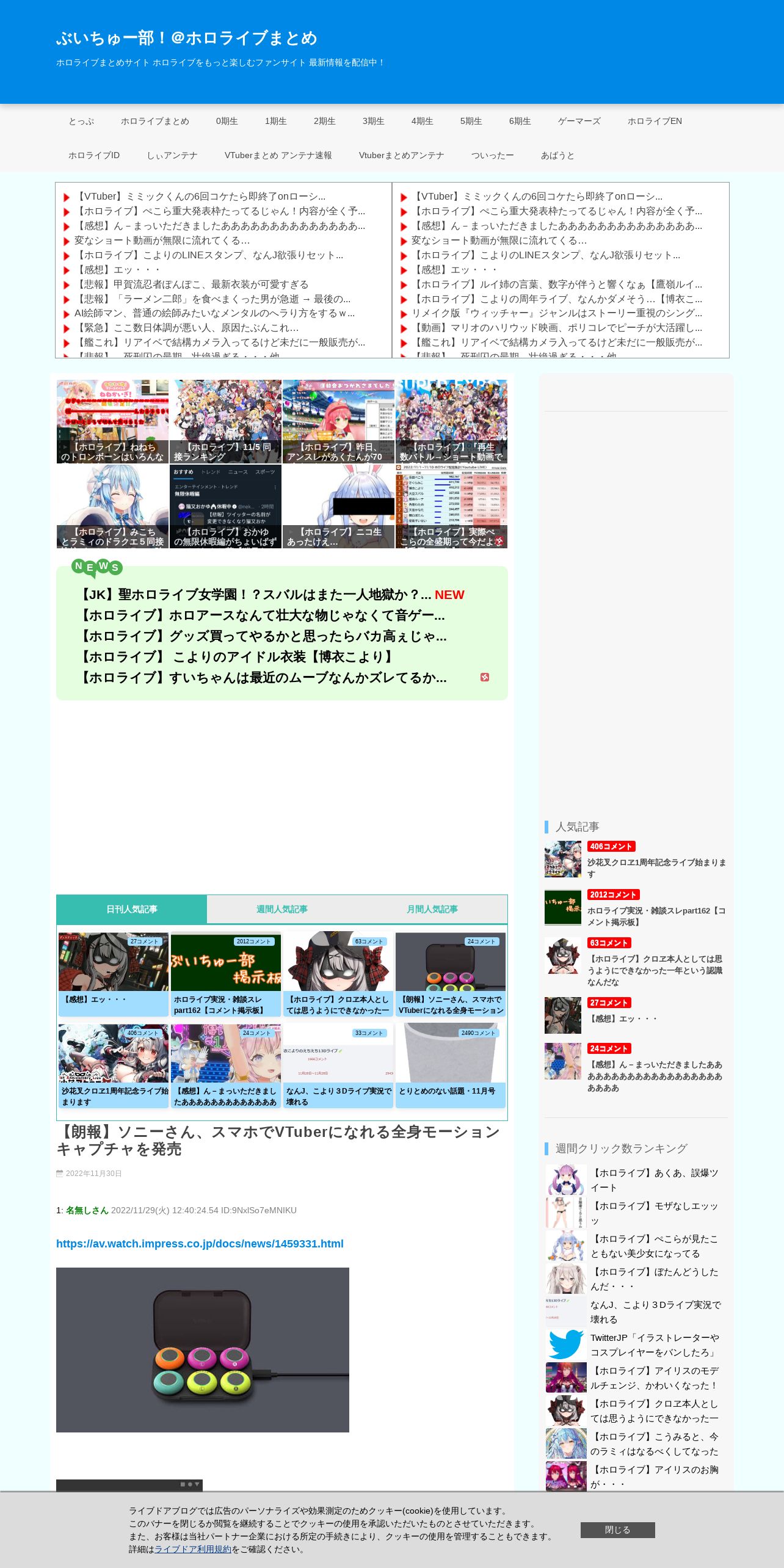Open ranking item ぺこらが見たこともない美少女になってる
784x1568 pixels.
pyautogui.click(x=654, y=1246)
